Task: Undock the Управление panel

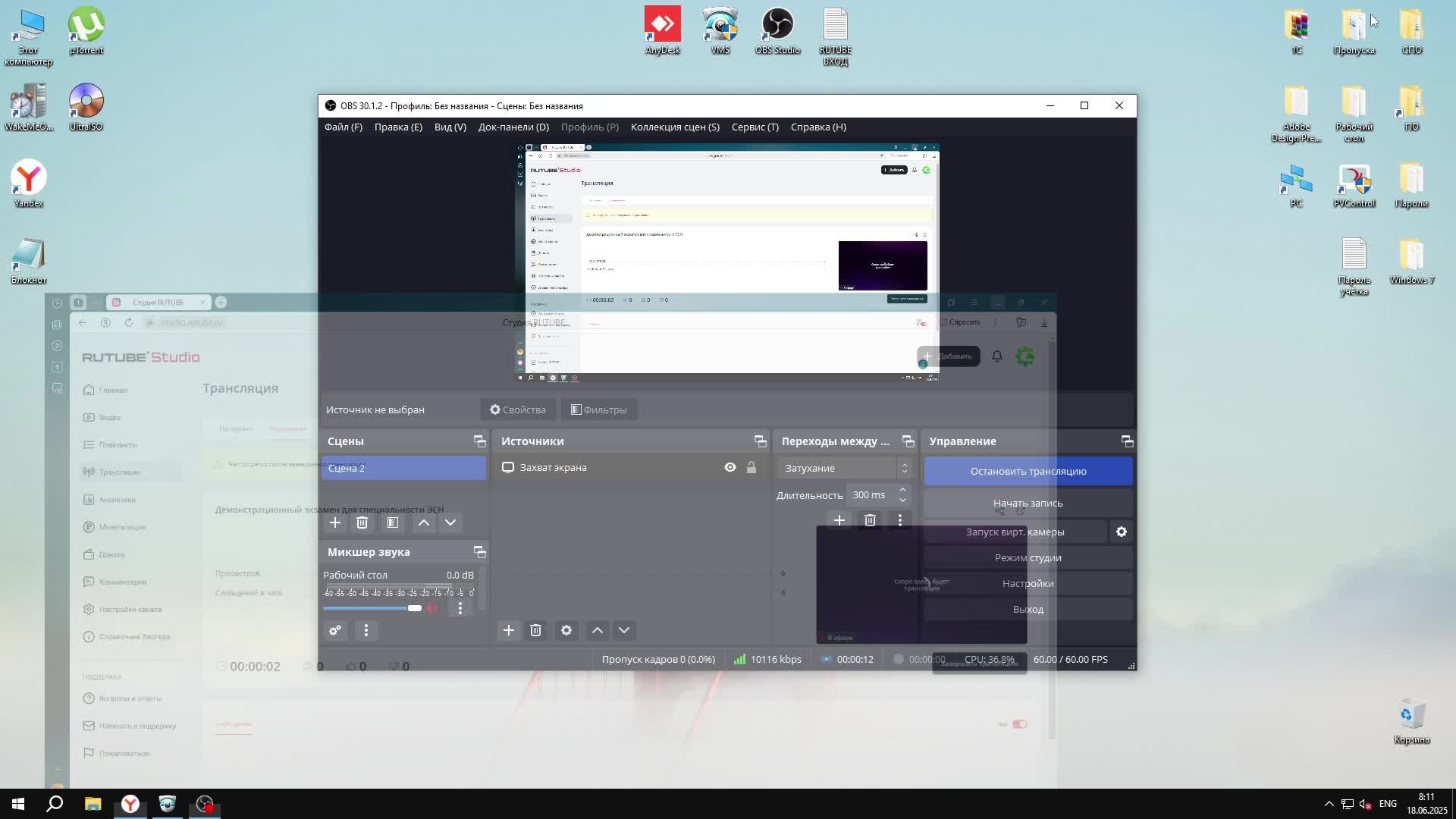Action: [1127, 441]
